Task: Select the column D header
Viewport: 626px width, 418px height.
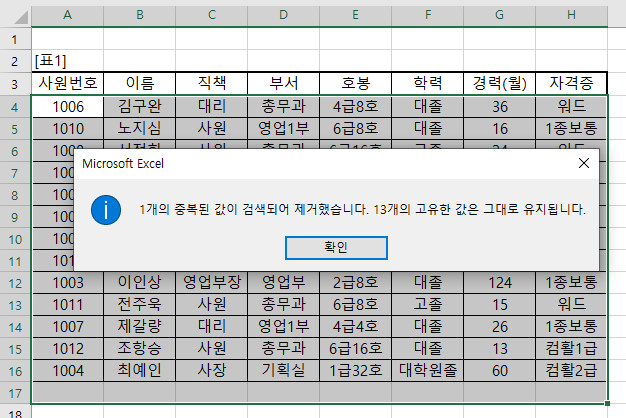Action: click(284, 16)
